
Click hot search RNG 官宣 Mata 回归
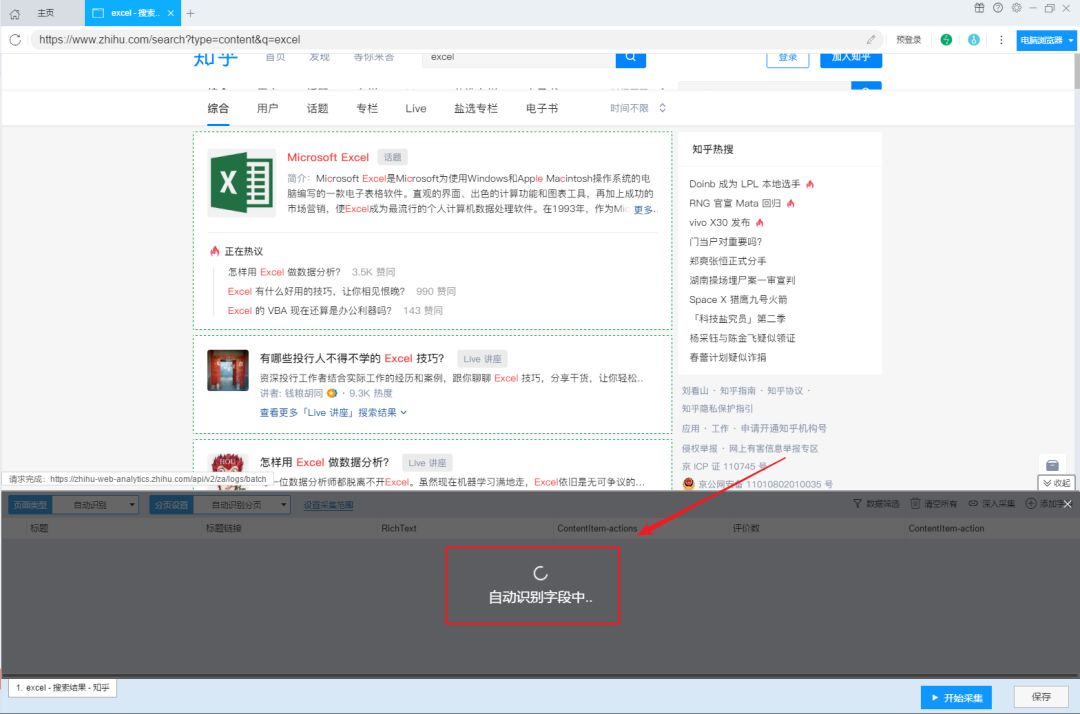pyautogui.click(x=735, y=203)
